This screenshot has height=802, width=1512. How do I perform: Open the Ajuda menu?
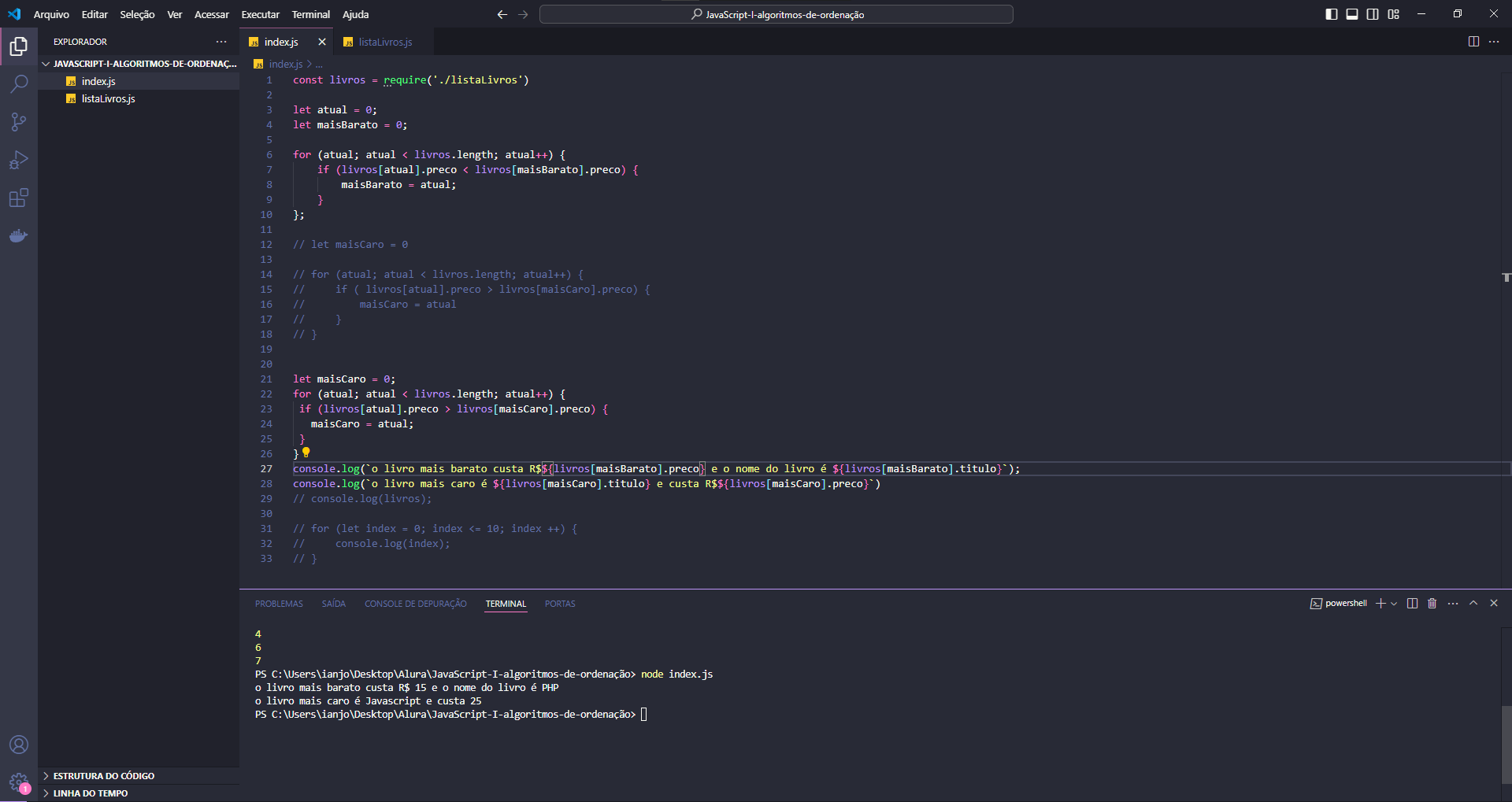pos(355,14)
